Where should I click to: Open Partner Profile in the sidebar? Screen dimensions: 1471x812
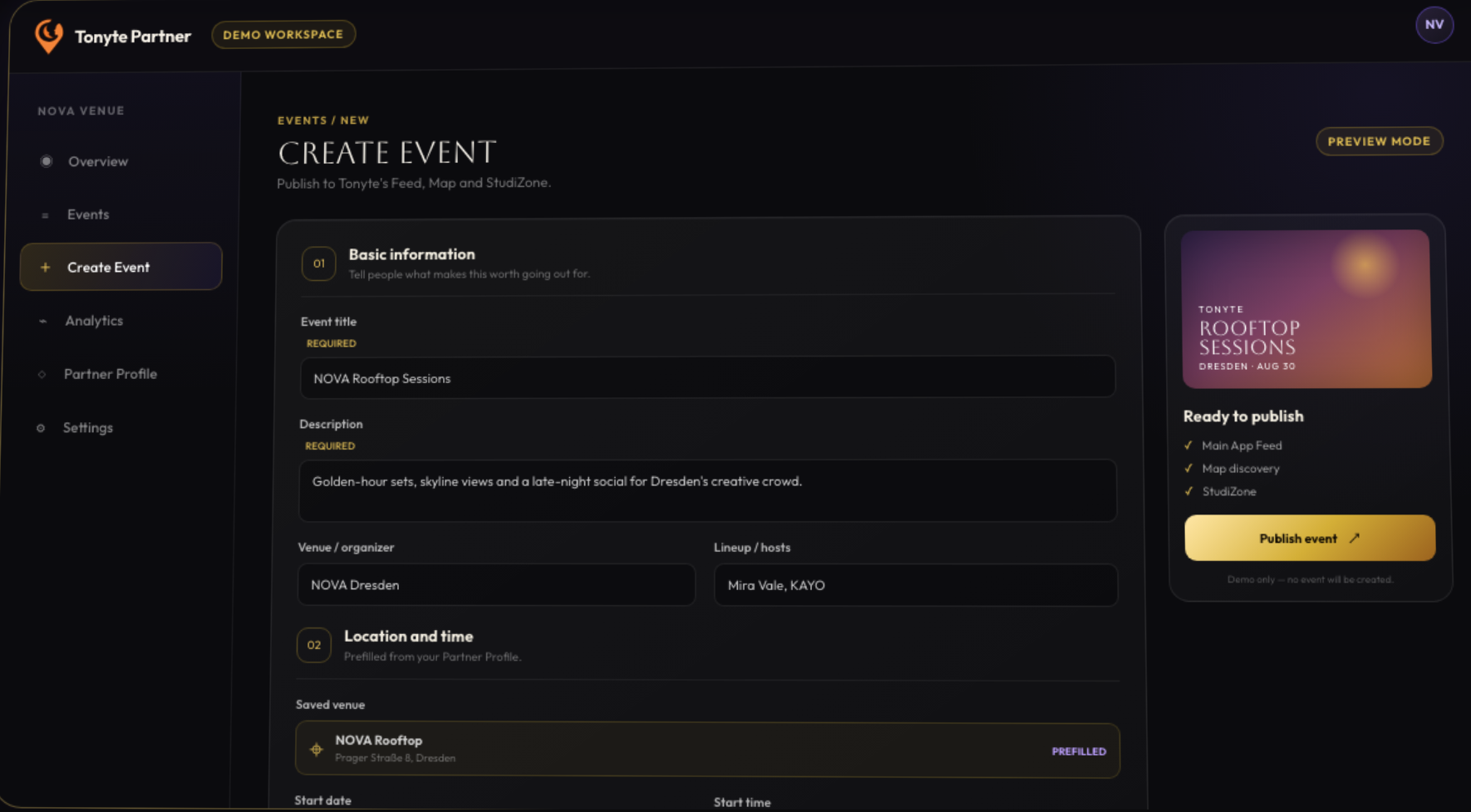coord(121,374)
